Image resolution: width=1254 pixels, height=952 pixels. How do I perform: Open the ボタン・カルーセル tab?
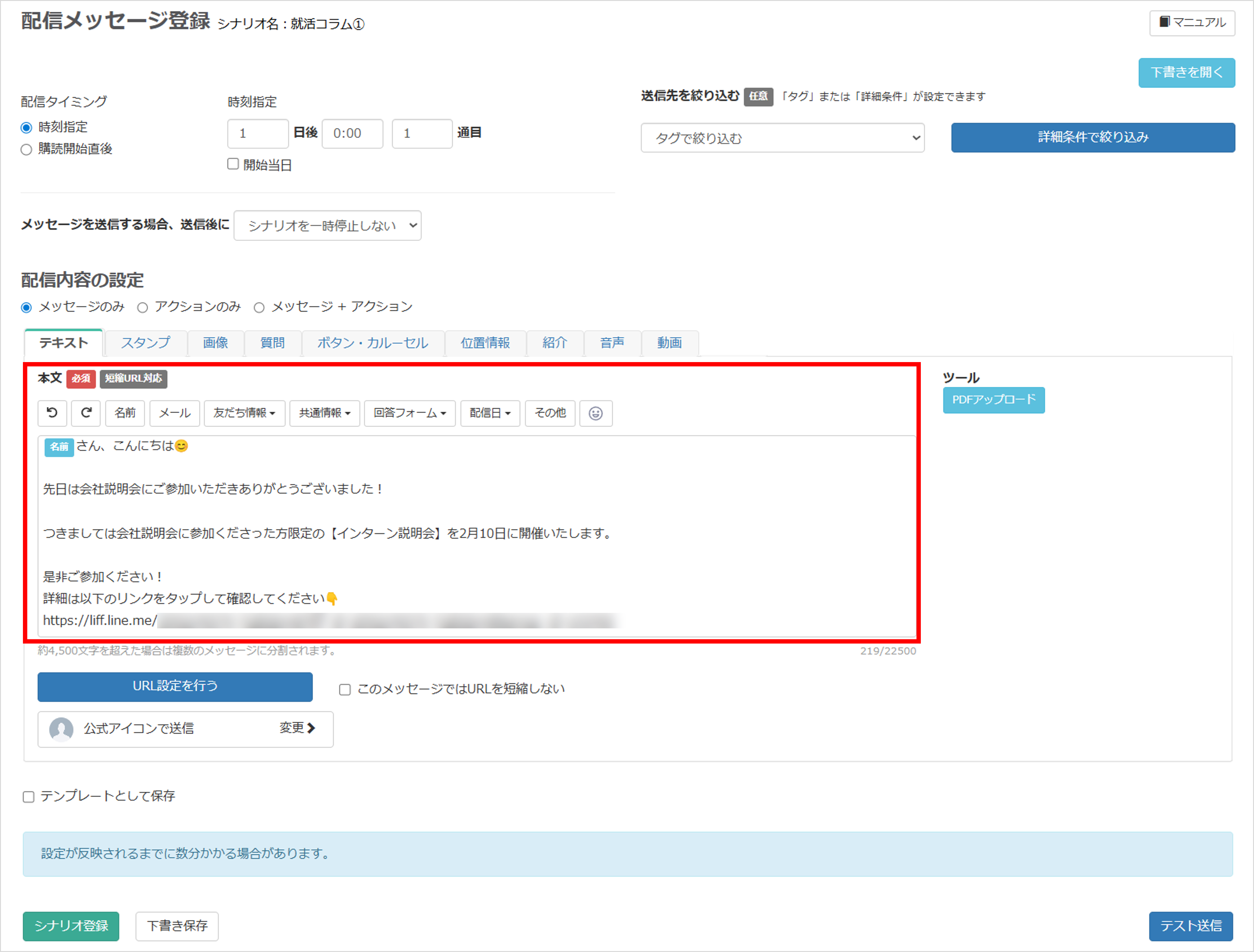(x=373, y=343)
